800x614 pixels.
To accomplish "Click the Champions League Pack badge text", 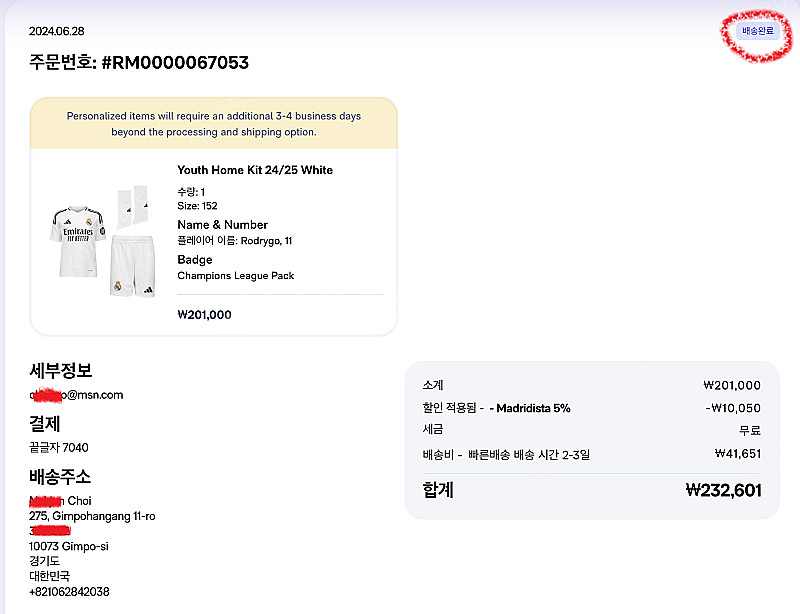I will coord(235,276).
